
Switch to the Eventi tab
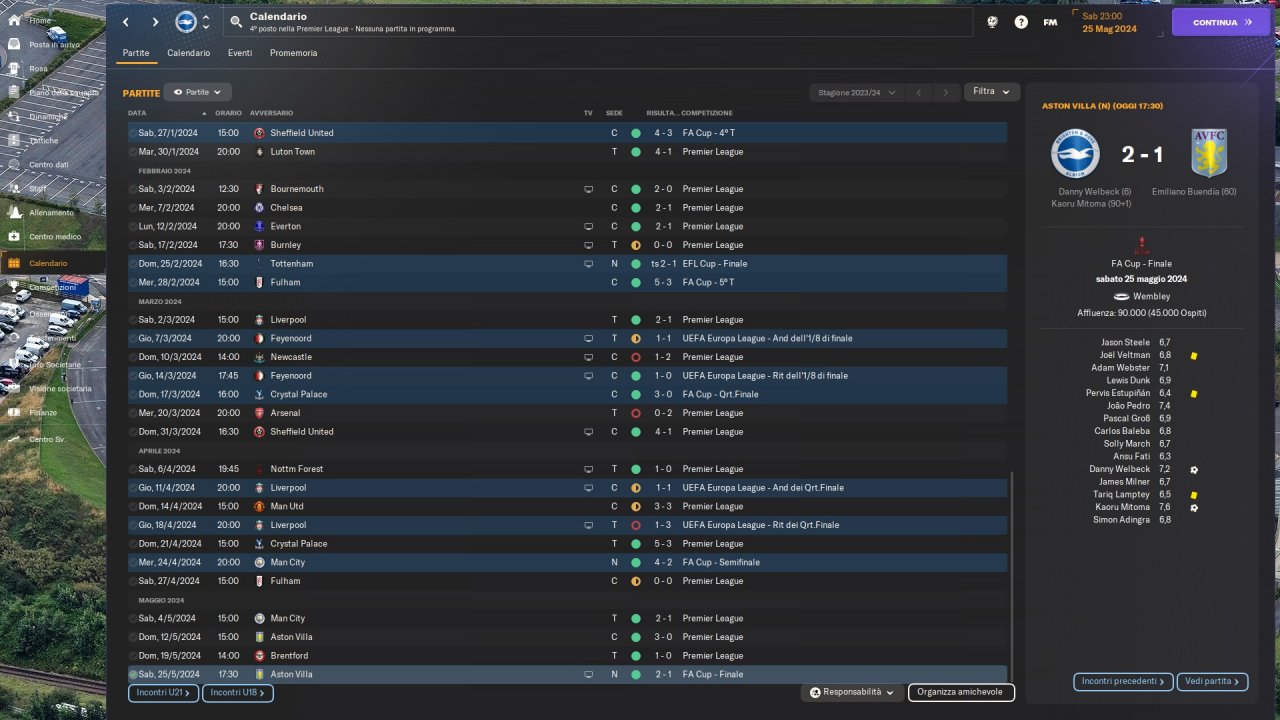(240, 53)
